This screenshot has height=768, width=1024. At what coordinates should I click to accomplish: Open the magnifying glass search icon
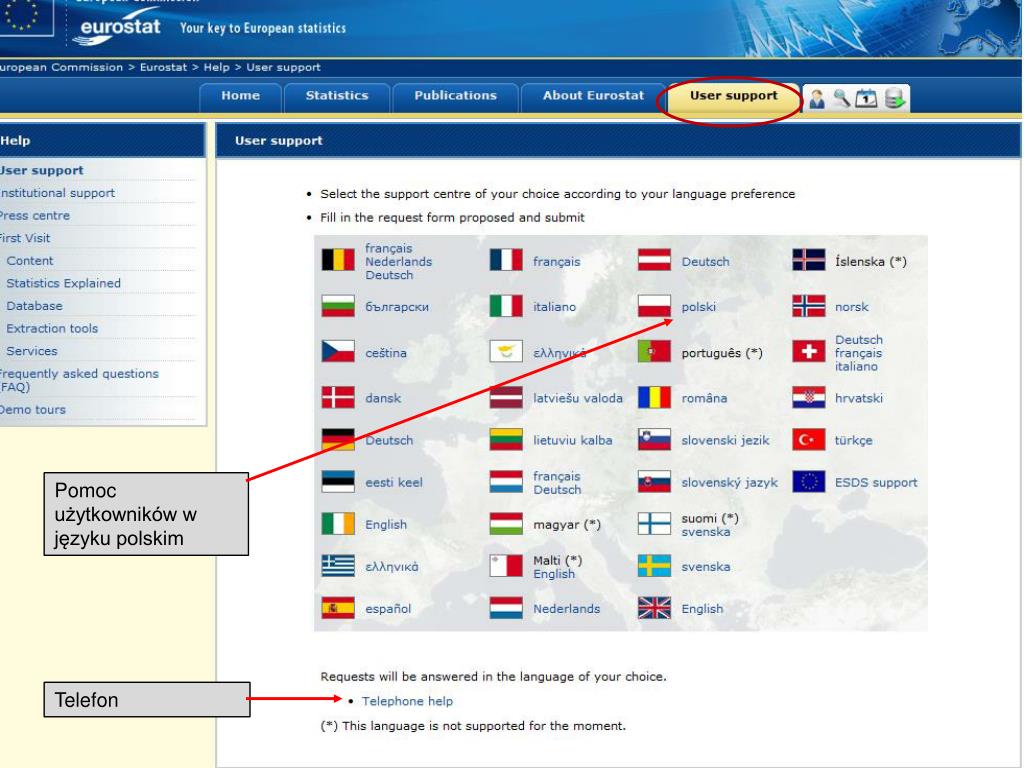tap(842, 99)
